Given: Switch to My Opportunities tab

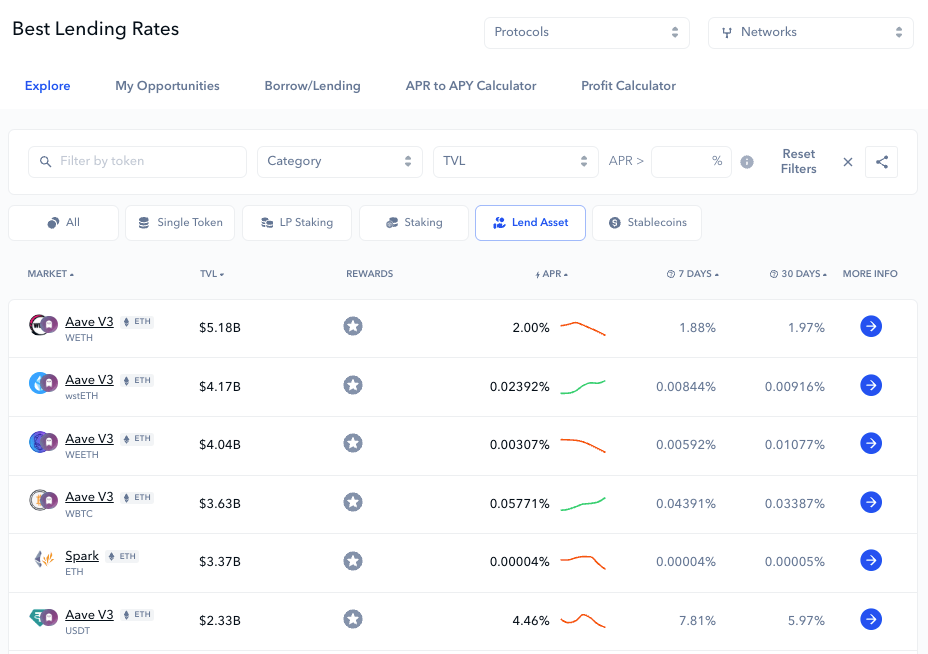Looking at the screenshot, I should point(167,86).
